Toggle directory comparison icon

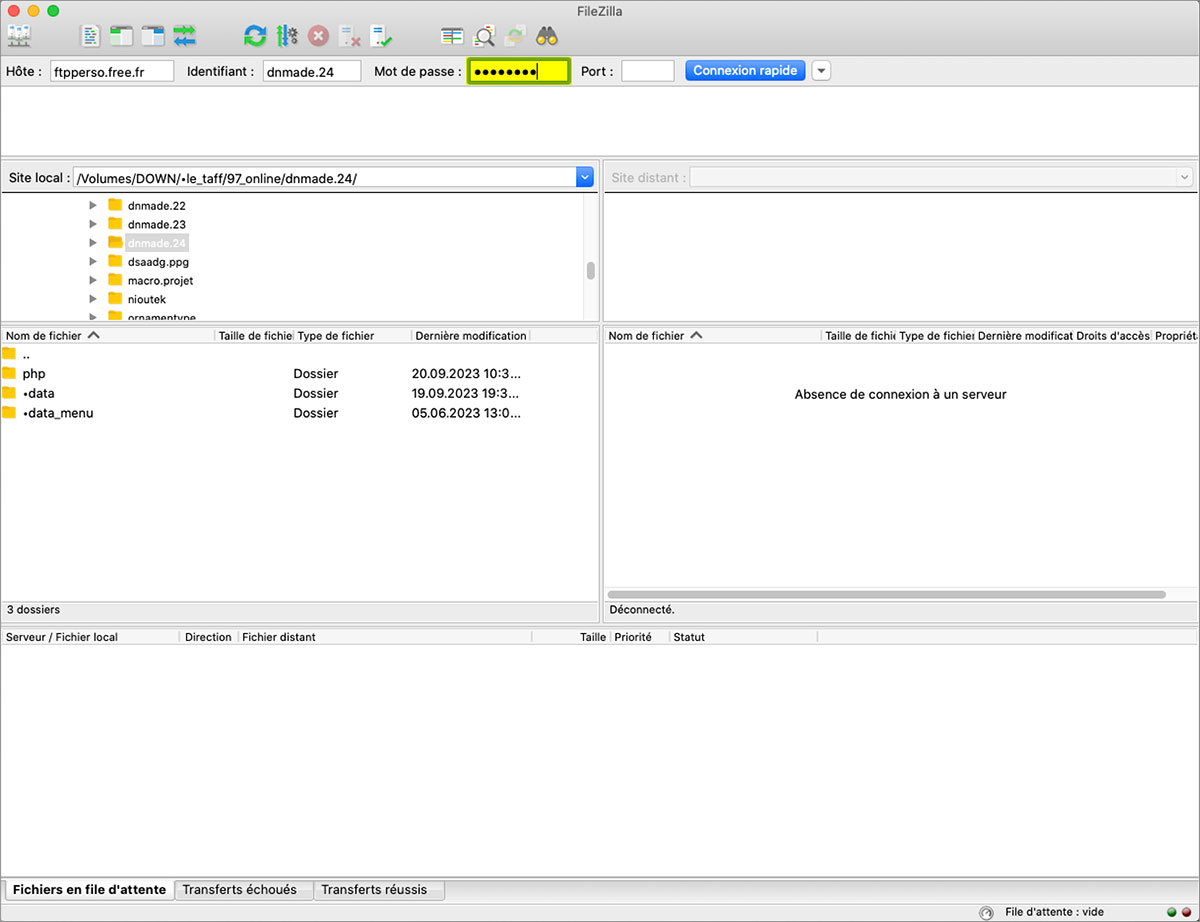pos(484,36)
